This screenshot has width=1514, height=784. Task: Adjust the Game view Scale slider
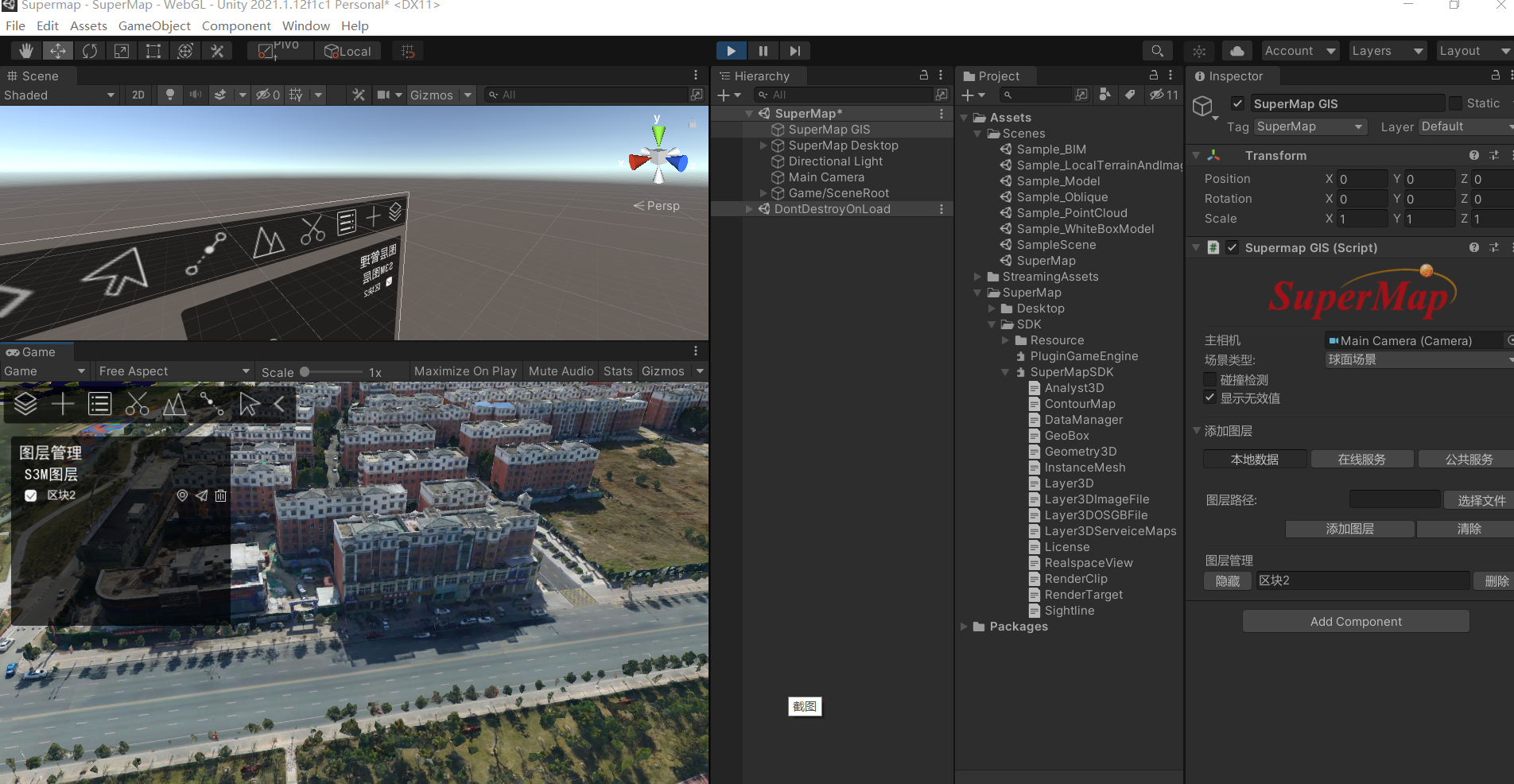coord(332,372)
